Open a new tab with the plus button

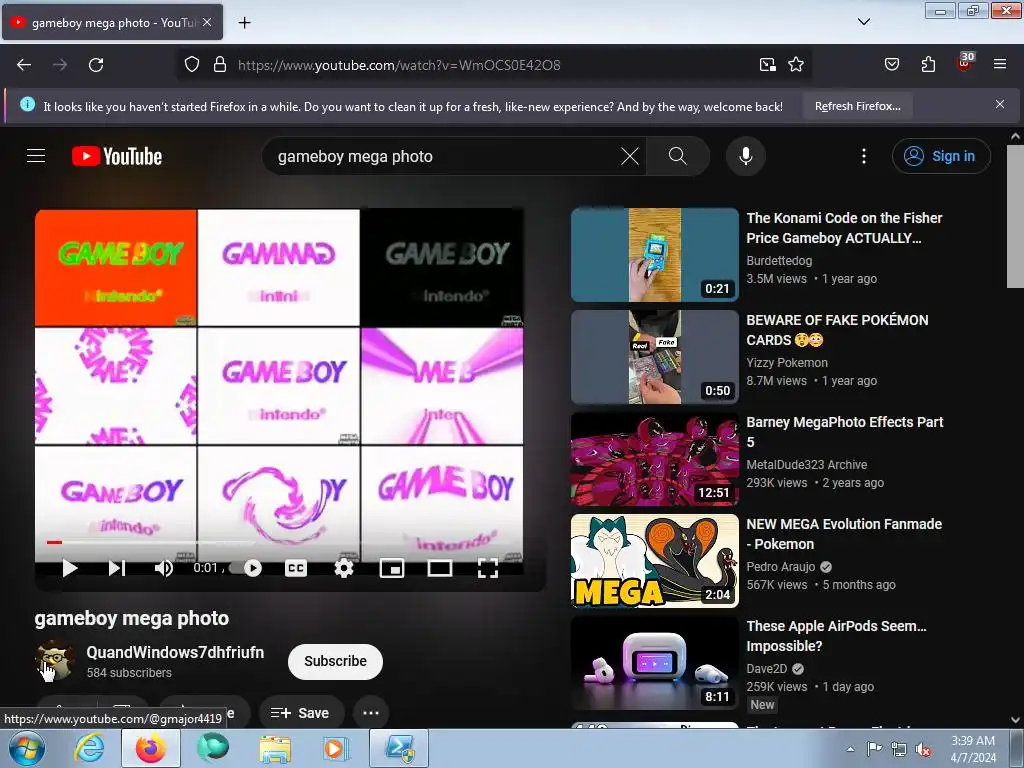(244, 23)
